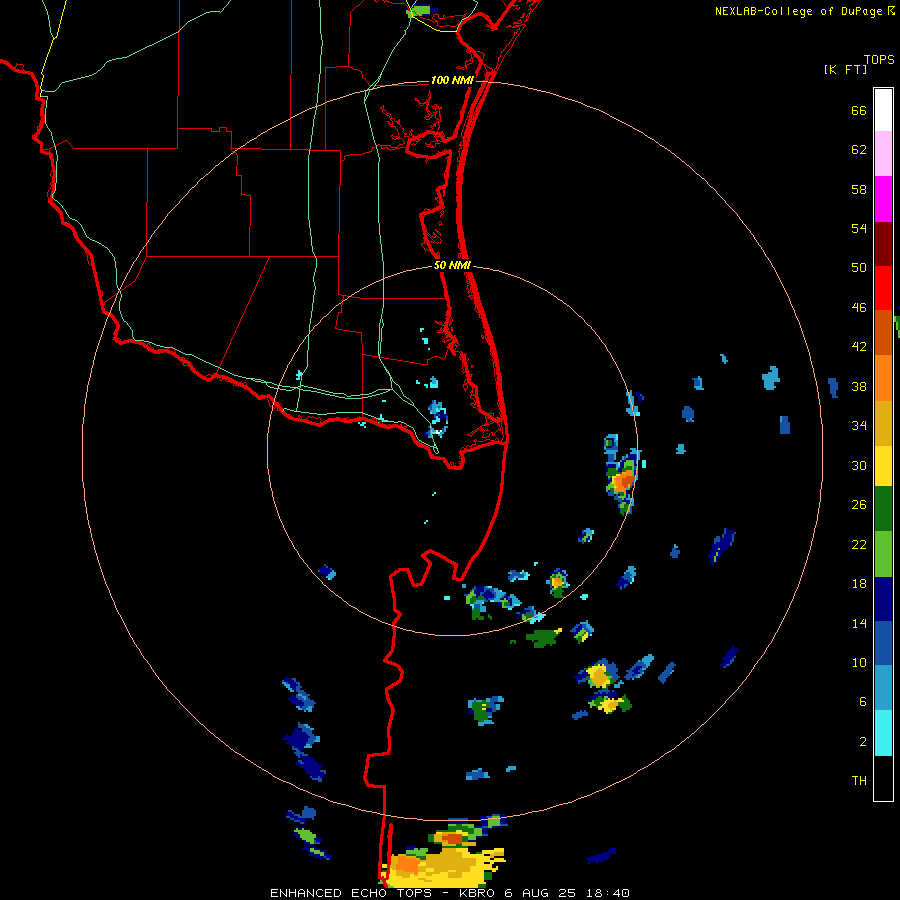Click the 62 value on the scale
900x900 pixels.
point(859,150)
